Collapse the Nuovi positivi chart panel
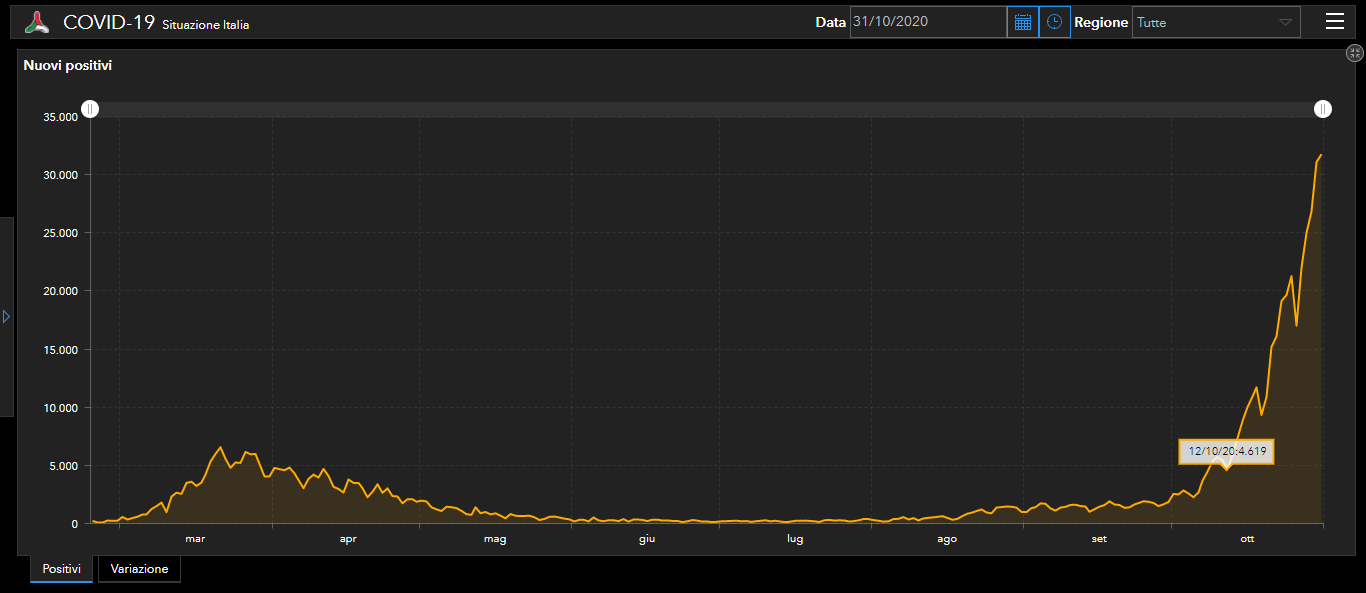 click(x=1355, y=54)
